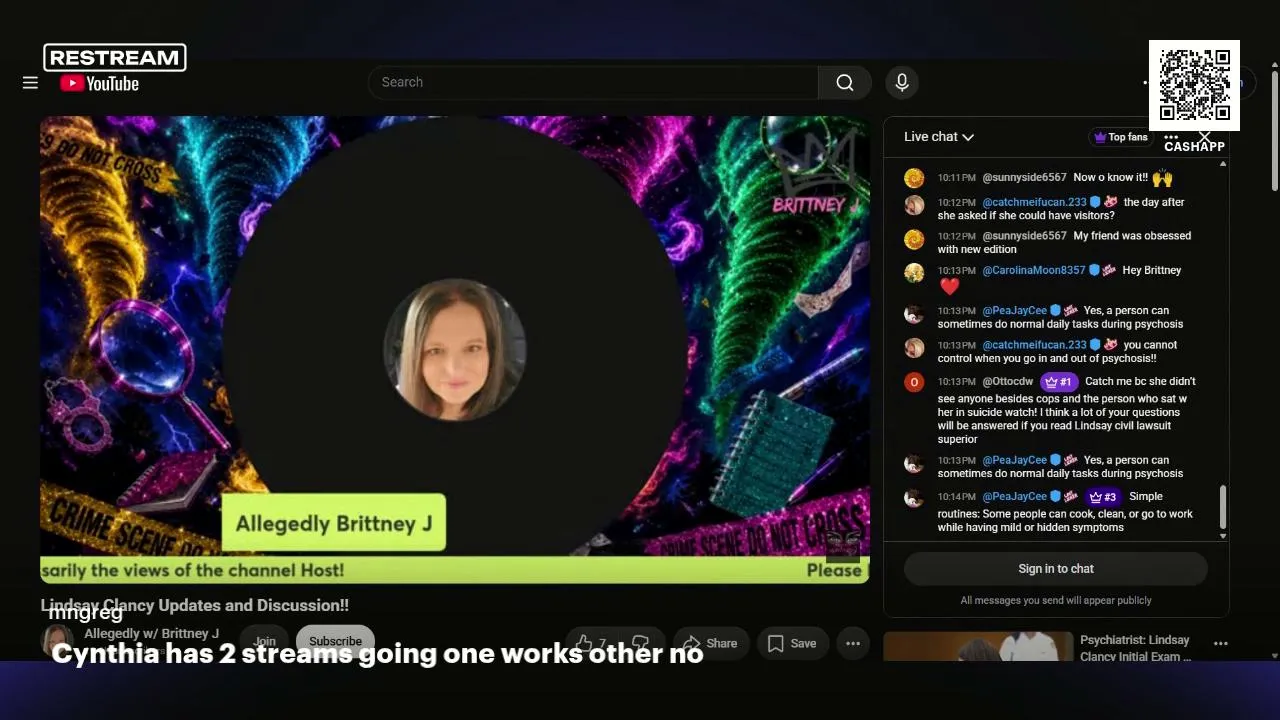
Task: Dislike the video with thumbs down
Action: pos(642,643)
